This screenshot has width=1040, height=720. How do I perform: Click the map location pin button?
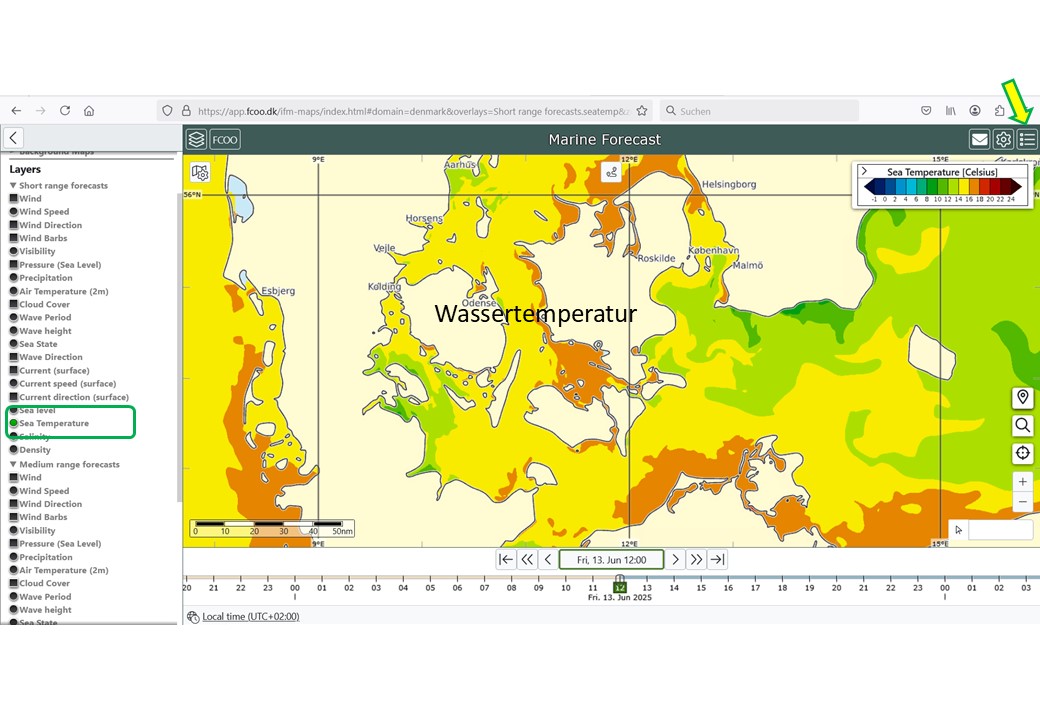(x=1022, y=398)
